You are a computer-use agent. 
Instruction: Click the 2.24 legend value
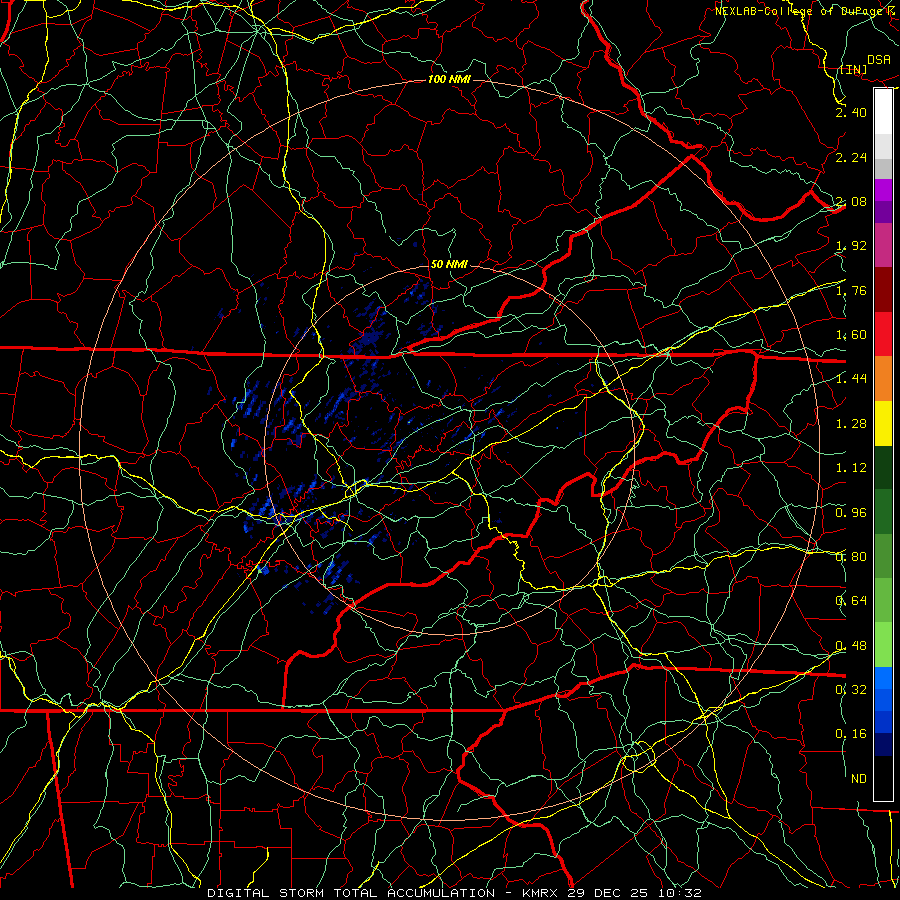point(851,157)
